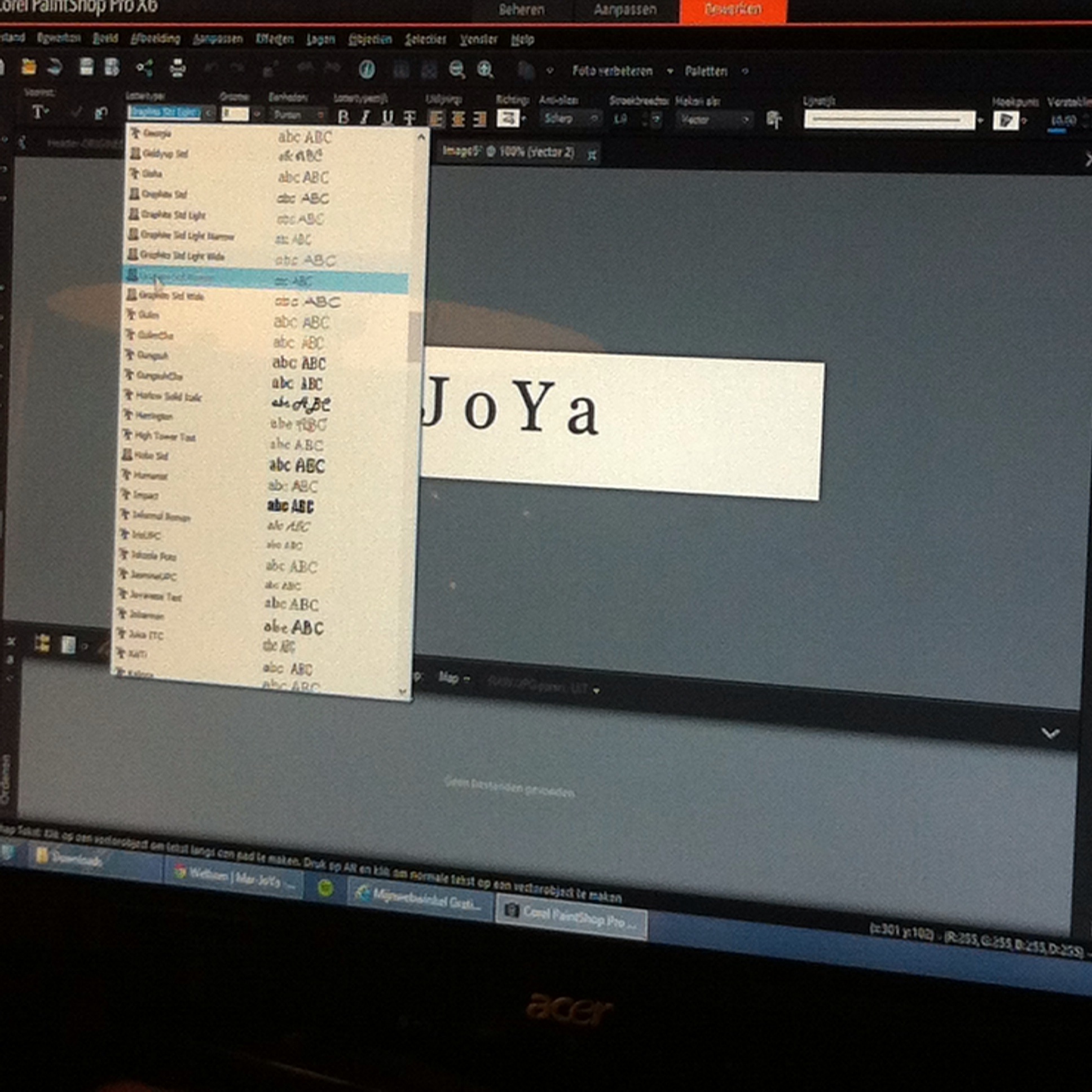Open the line style (Lijnstijl) dropdown arrow
1092x1092 pixels.
point(980,120)
